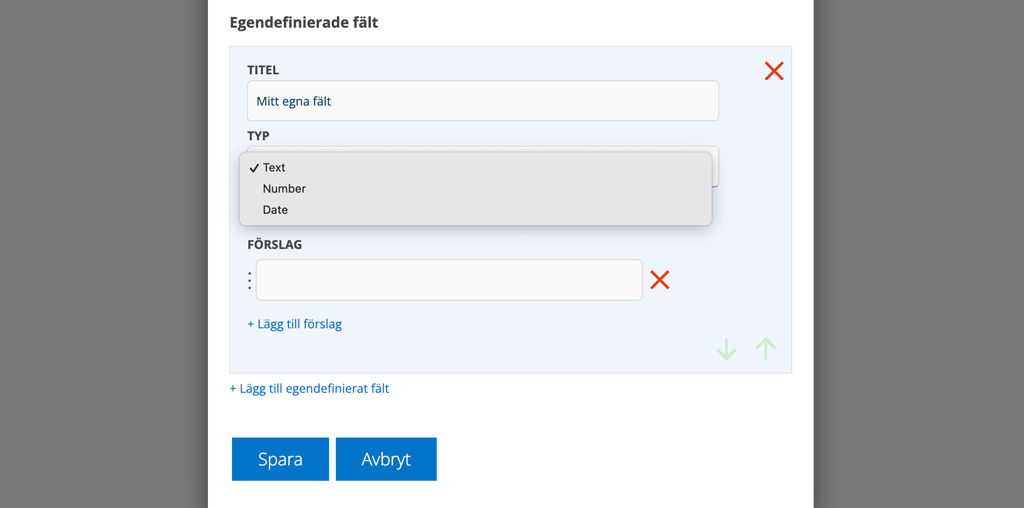Delete the Förslag suggestion row
This screenshot has width=1024, height=508.
pyautogui.click(x=660, y=280)
